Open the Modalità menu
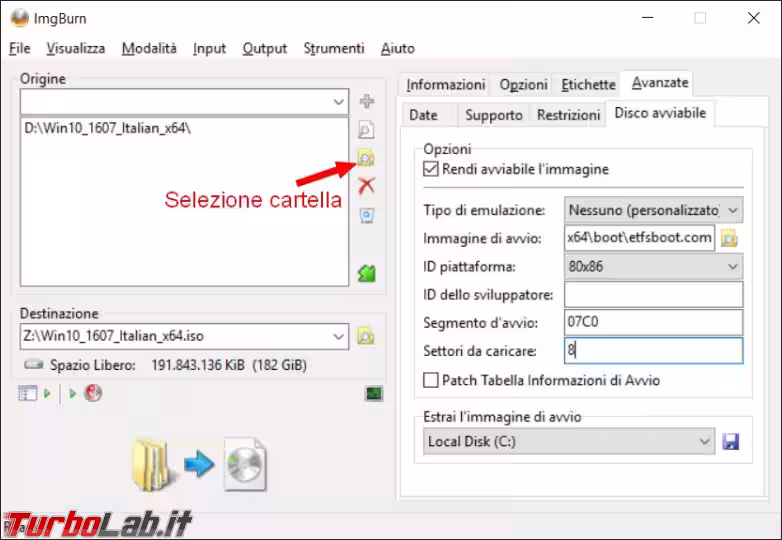Viewport: 782px width, 540px height. tap(149, 48)
